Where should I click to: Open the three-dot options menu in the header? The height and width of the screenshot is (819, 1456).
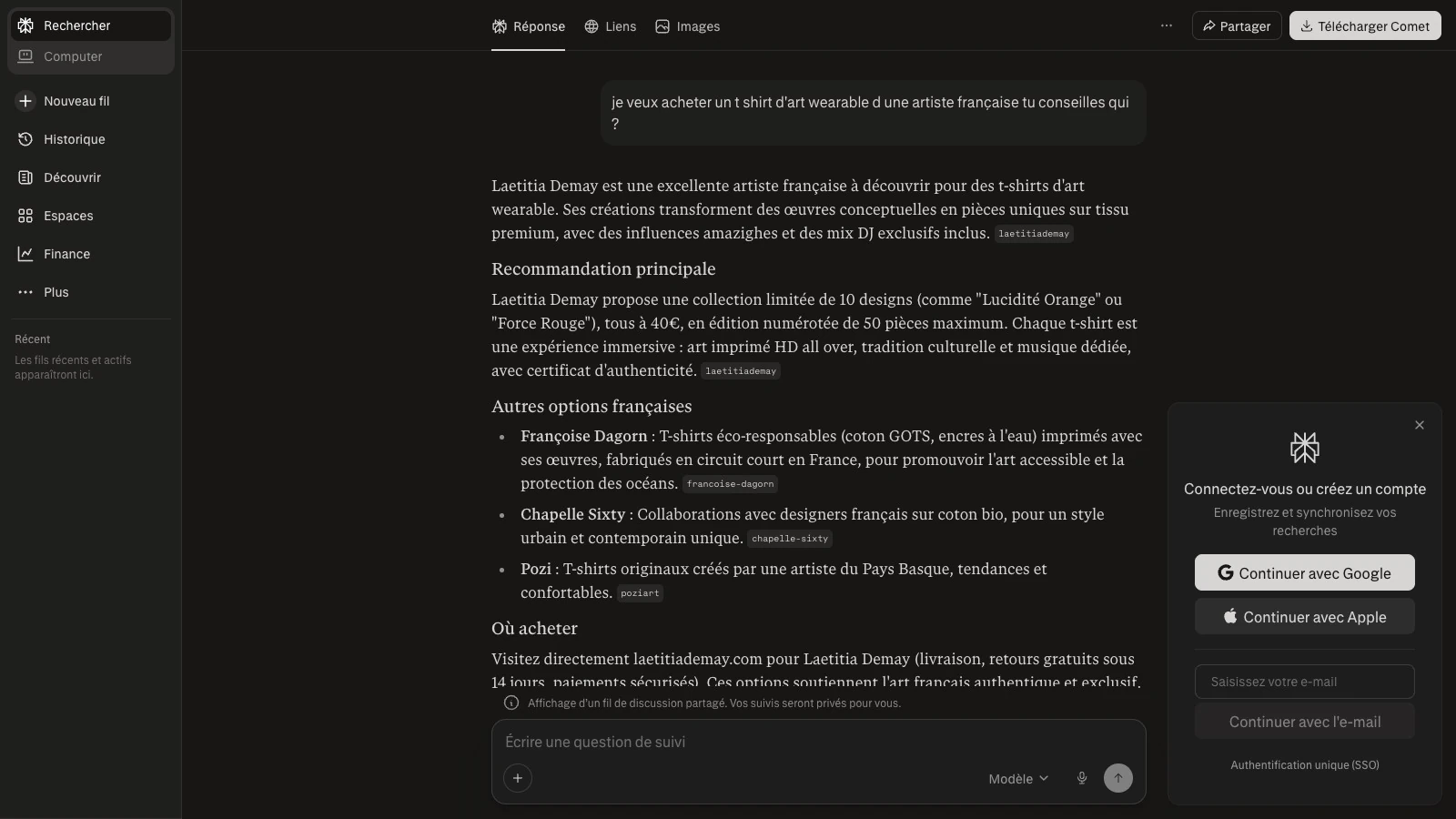tap(1167, 25)
